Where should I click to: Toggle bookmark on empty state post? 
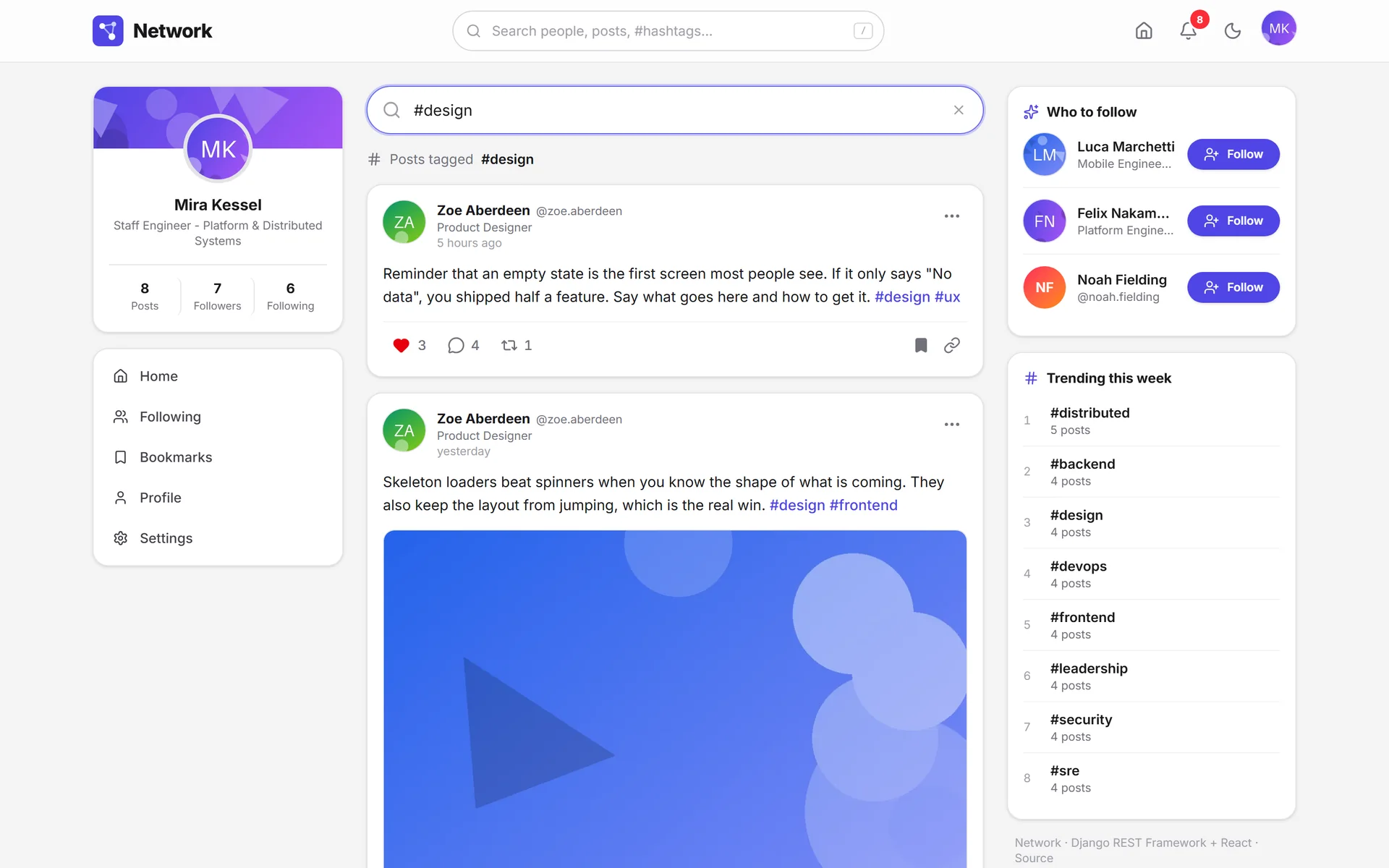[x=921, y=345]
